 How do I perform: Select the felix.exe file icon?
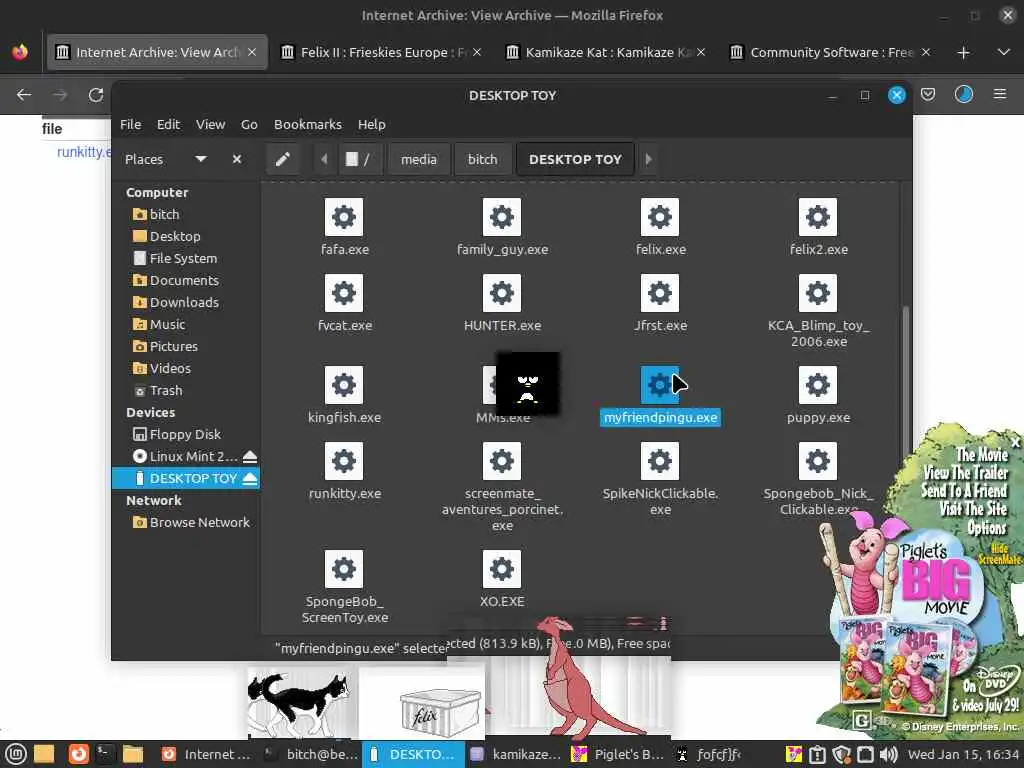tap(660, 217)
